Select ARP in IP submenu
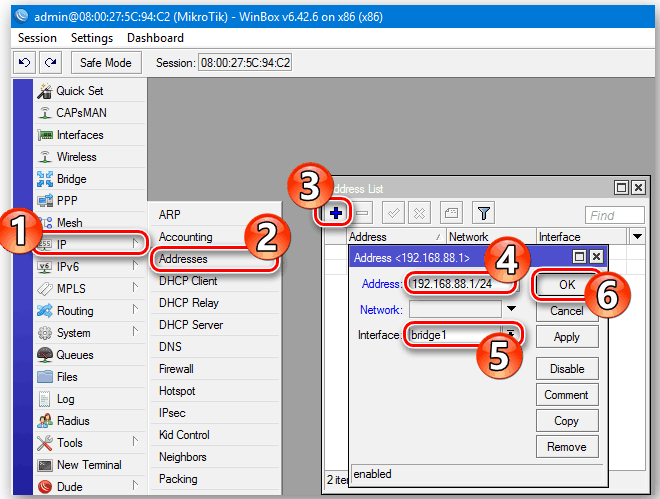This screenshot has height=499, width=660. coord(215,215)
